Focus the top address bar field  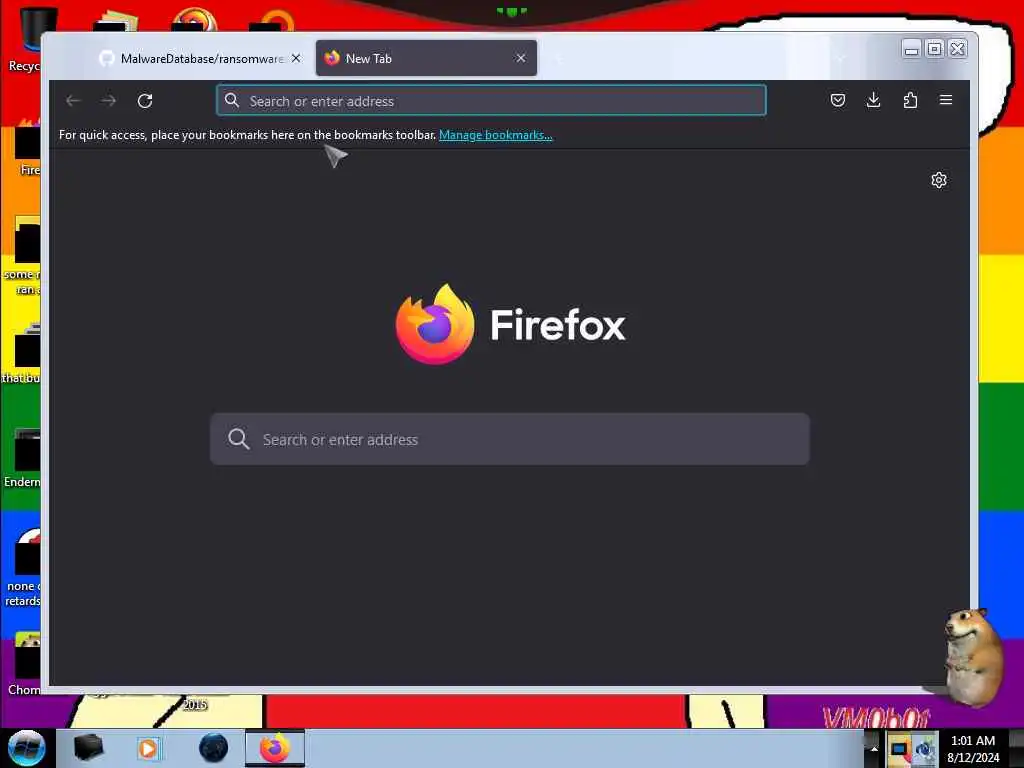tap(491, 101)
